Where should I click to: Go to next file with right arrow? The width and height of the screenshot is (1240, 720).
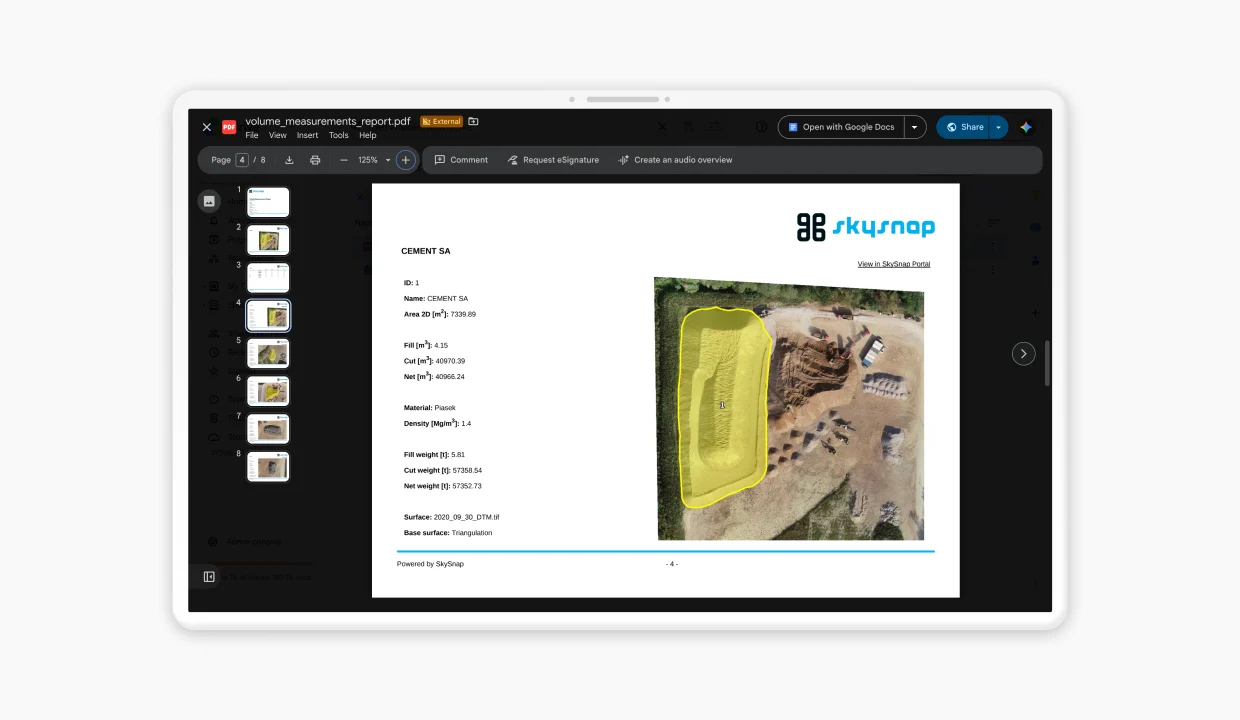[x=1023, y=354]
